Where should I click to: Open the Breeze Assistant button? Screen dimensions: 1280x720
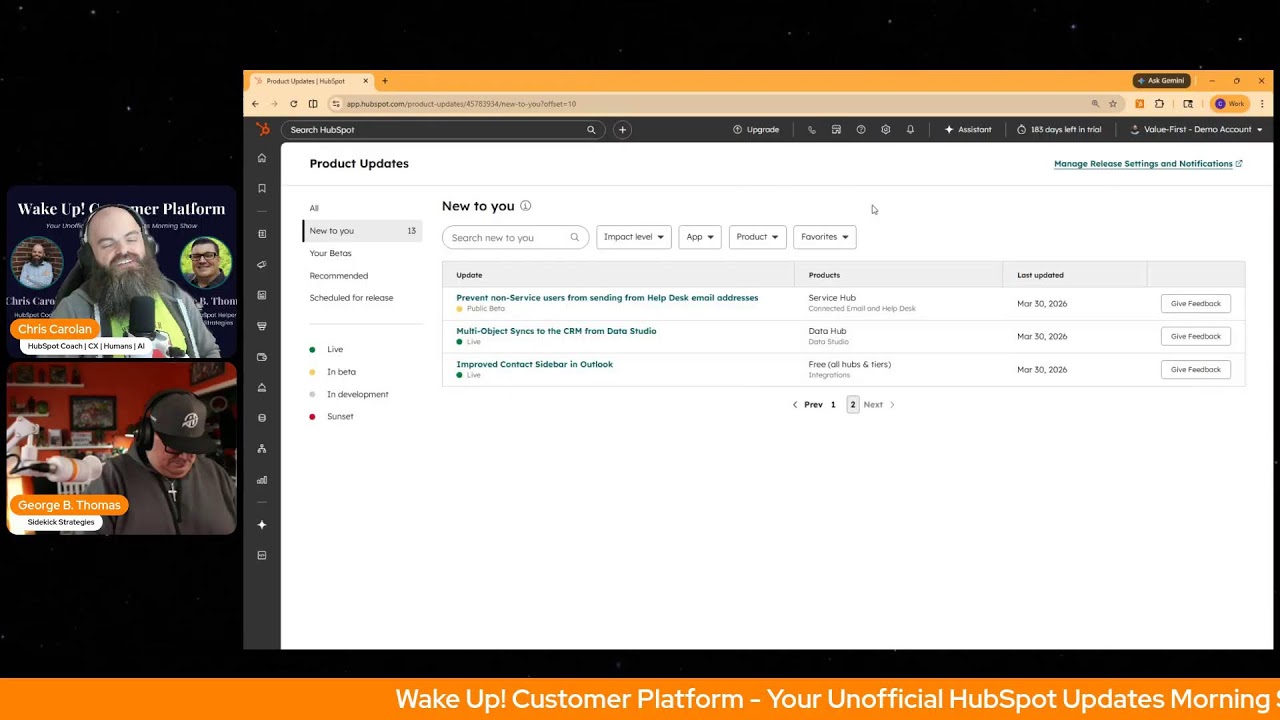click(x=968, y=129)
